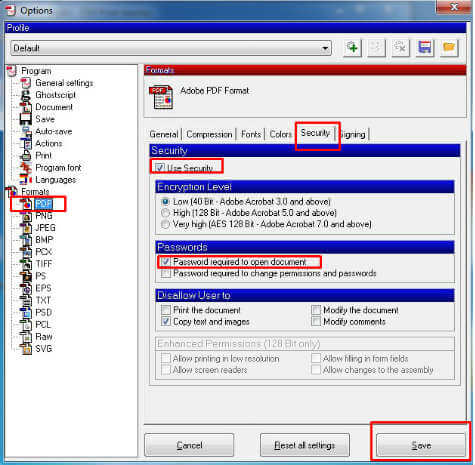Viewport: 475px width, 465px height.
Task: Toggle the Use Security checkbox
Action: click(160, 167)
